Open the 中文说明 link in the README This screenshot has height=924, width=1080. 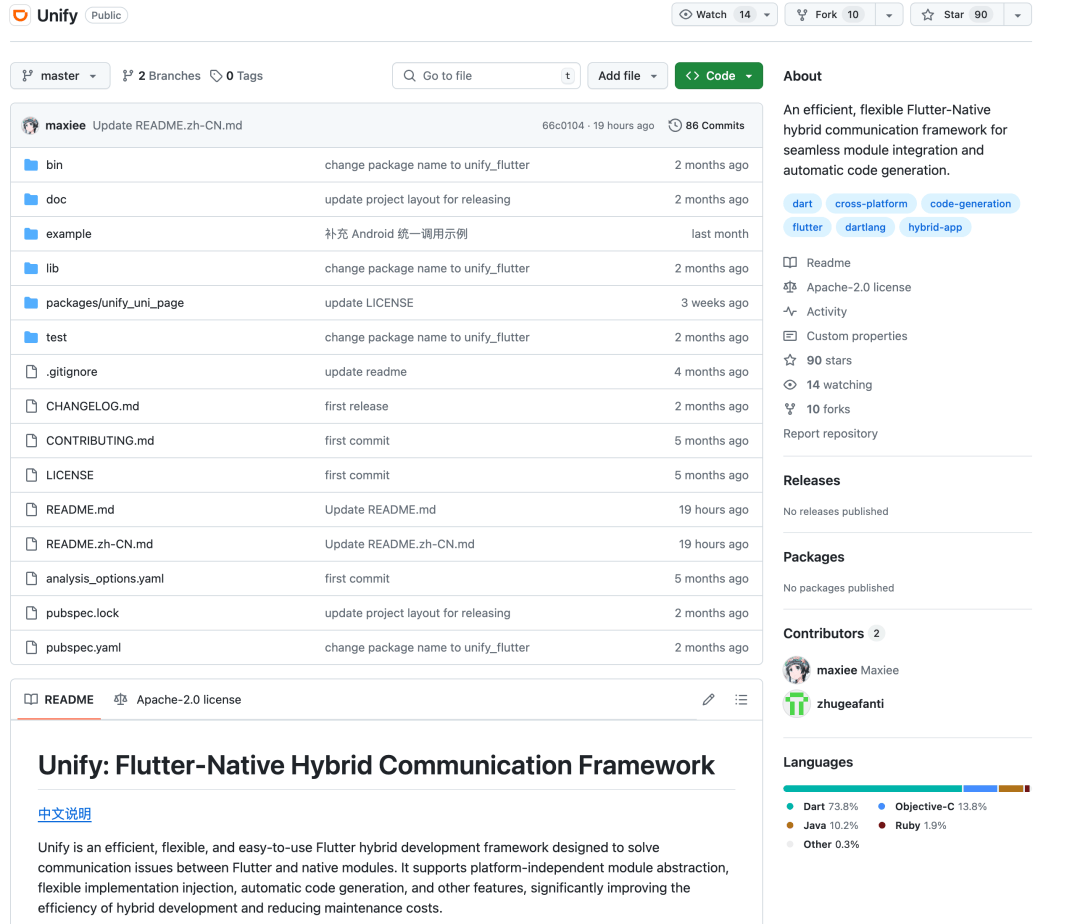(x=64, y=814)
